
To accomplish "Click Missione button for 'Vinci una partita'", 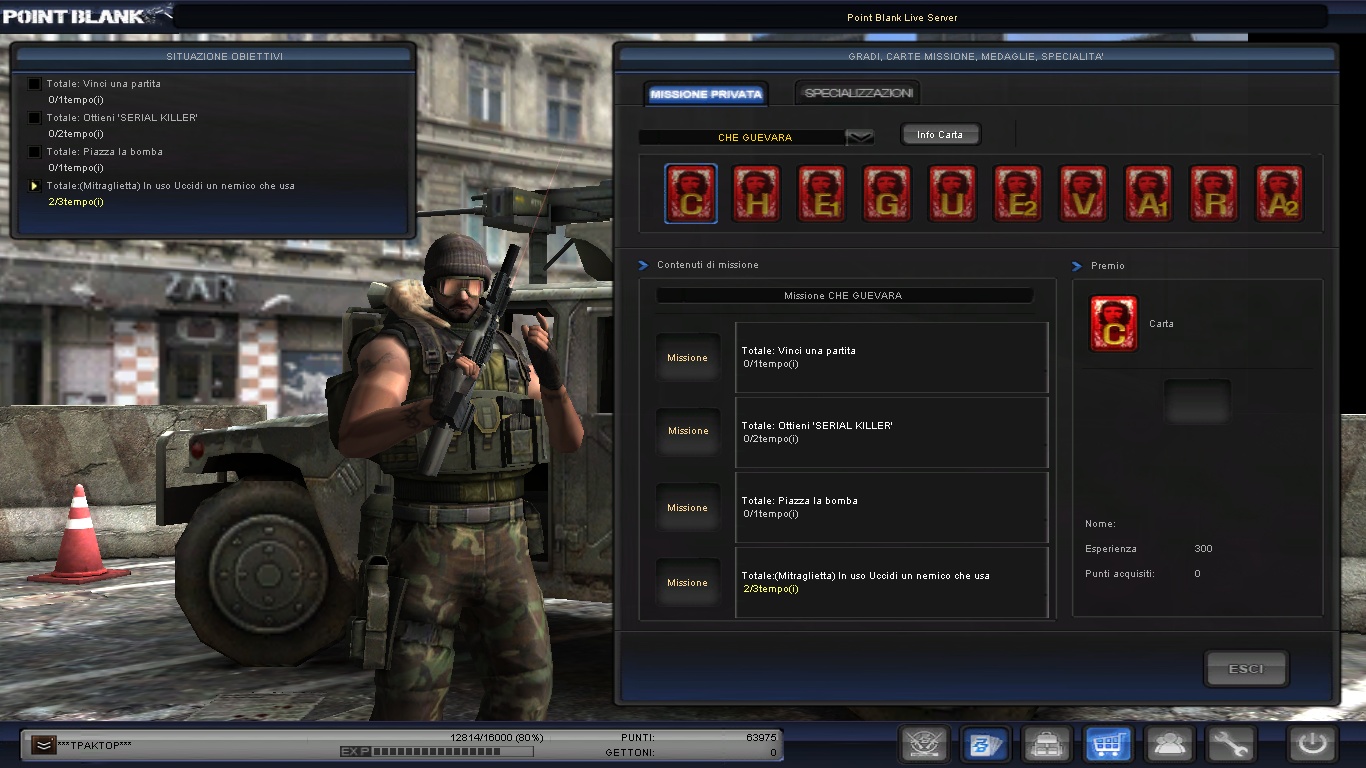I will point(688,357).
